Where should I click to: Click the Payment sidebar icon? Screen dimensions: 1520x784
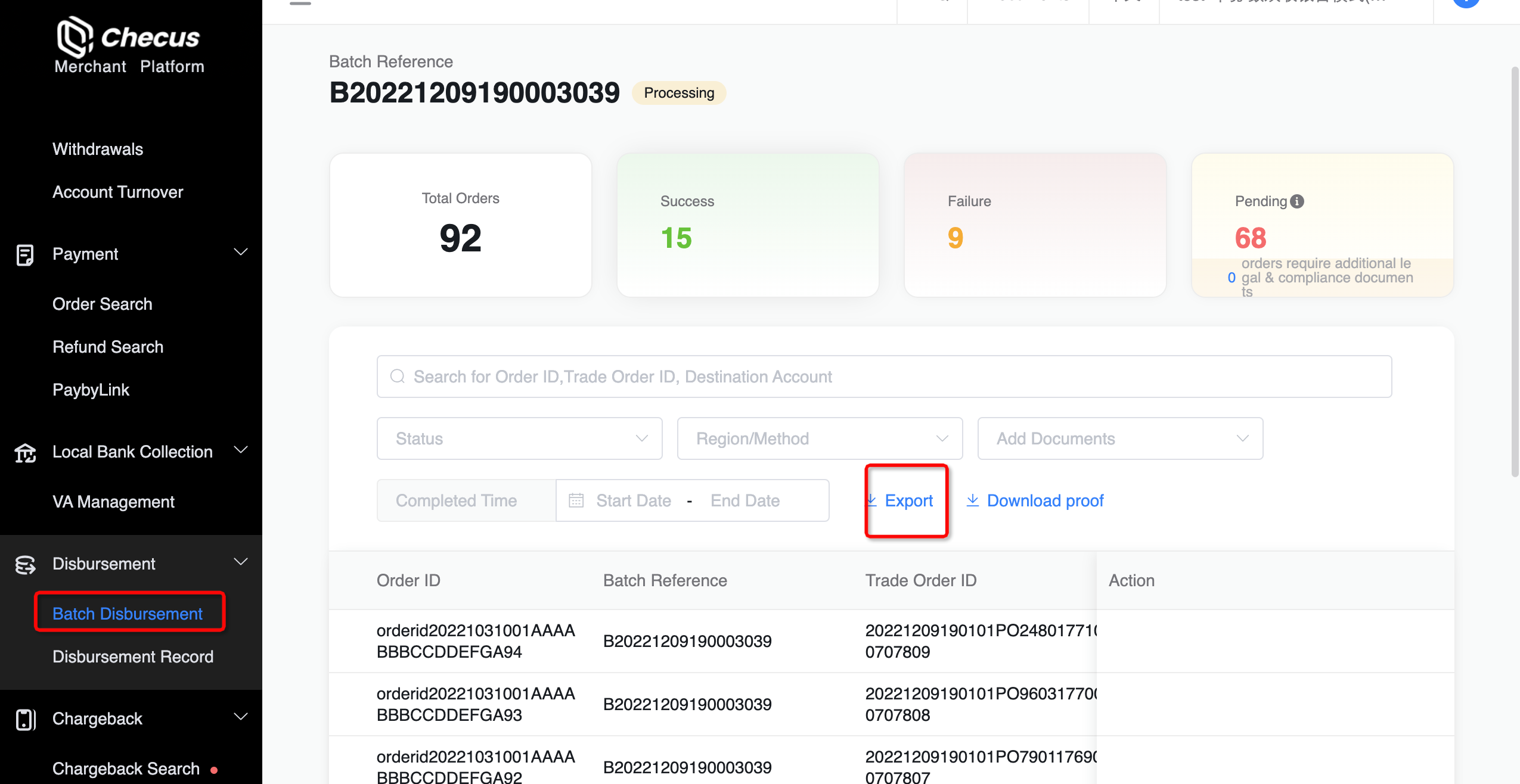point(25,254)
